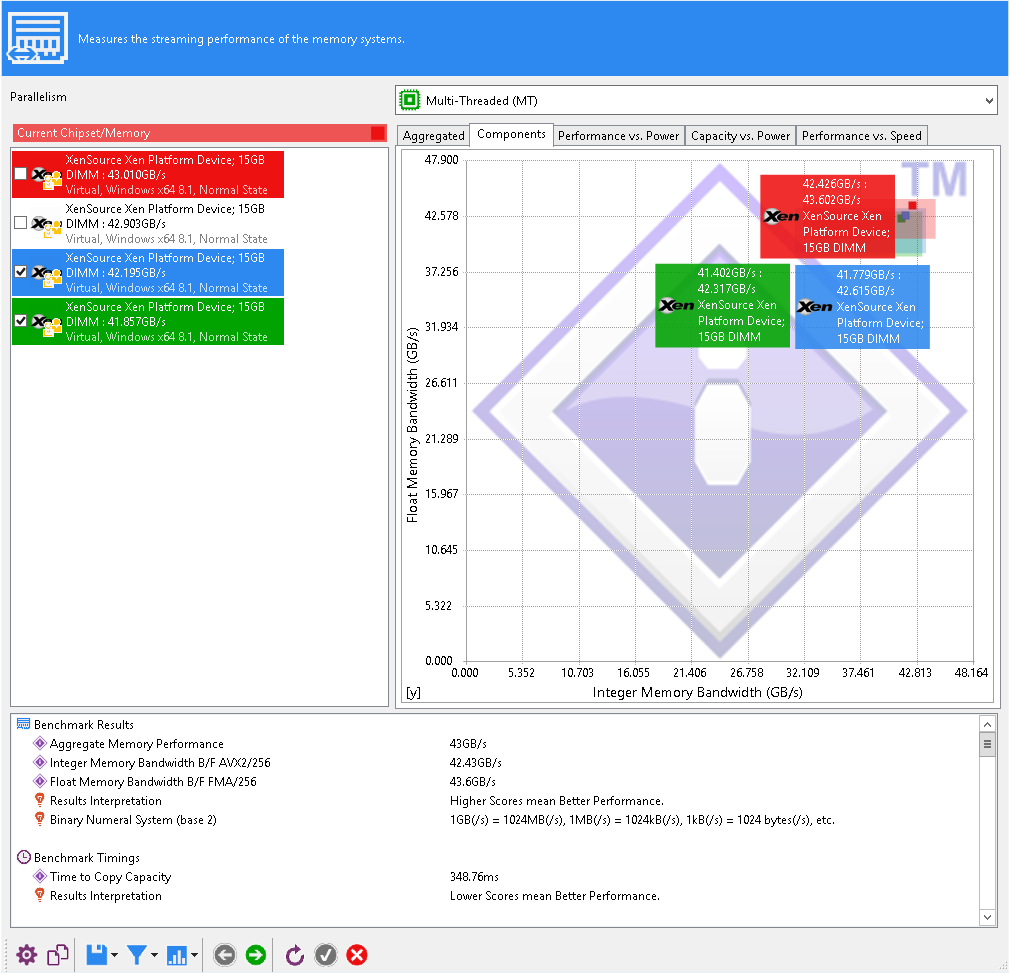Viewport: 1010px width, 973px height.
Task: Click the purple refresh benchmark icon
Action: pos(294,955)
